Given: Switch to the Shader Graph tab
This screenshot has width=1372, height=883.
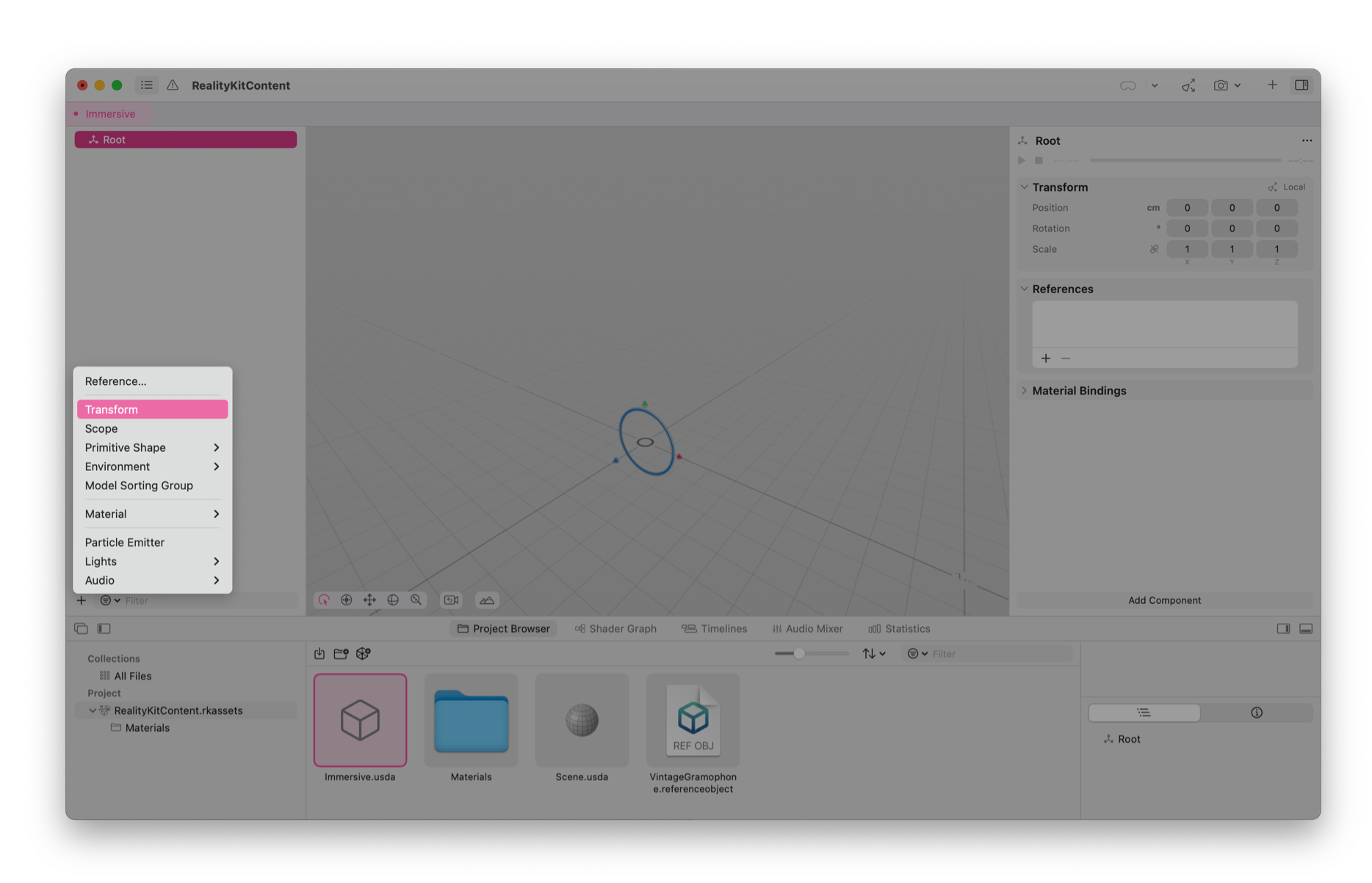Looking at the screenshot, I should [x=615, y=629].
